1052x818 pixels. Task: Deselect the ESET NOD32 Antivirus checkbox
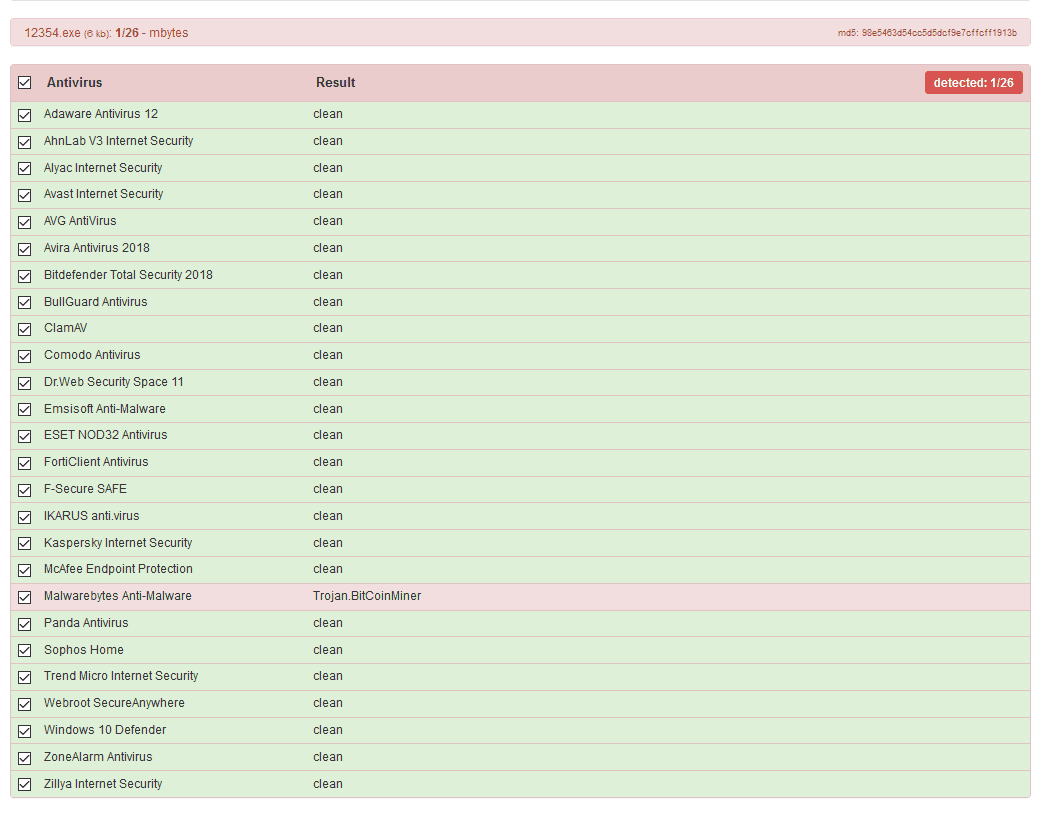(25, 436)
